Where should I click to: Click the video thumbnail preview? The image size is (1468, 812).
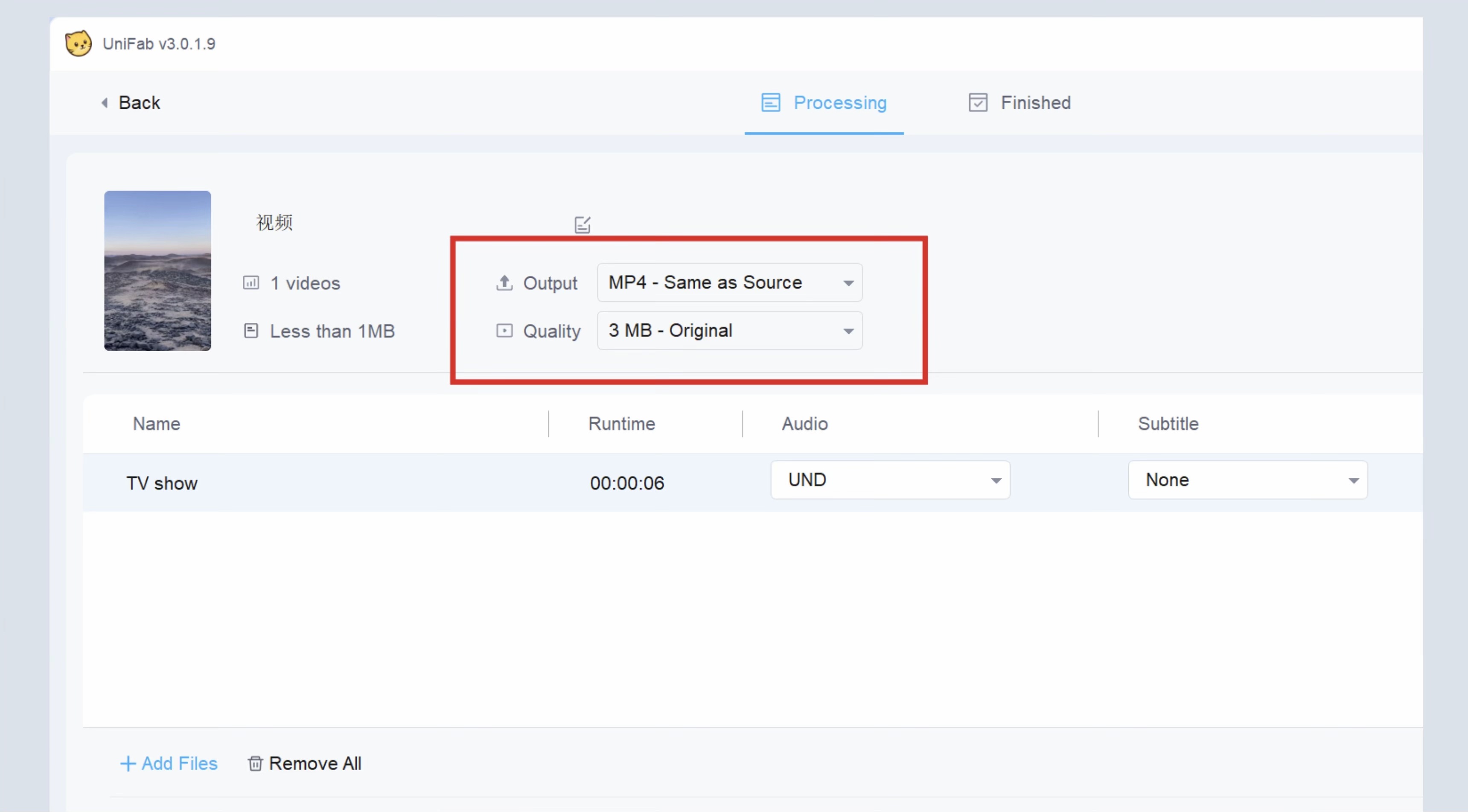(157, 271)
